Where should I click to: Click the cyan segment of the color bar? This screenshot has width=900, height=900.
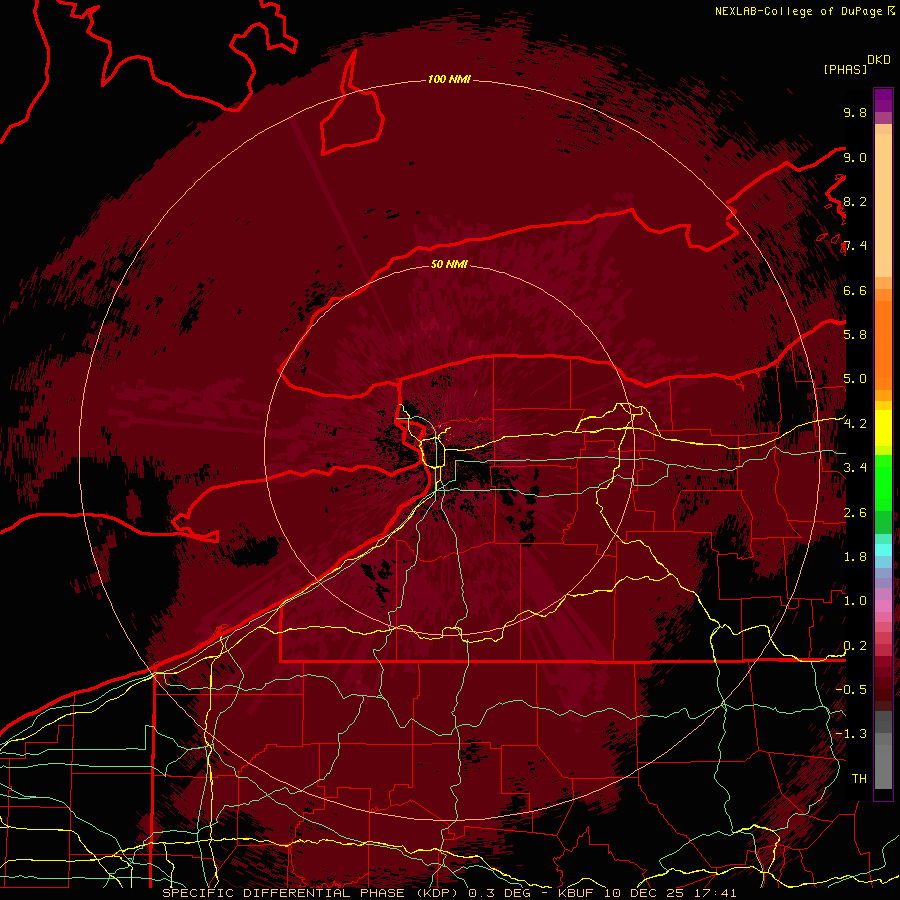pyautogui.click(x=883, y=549)
